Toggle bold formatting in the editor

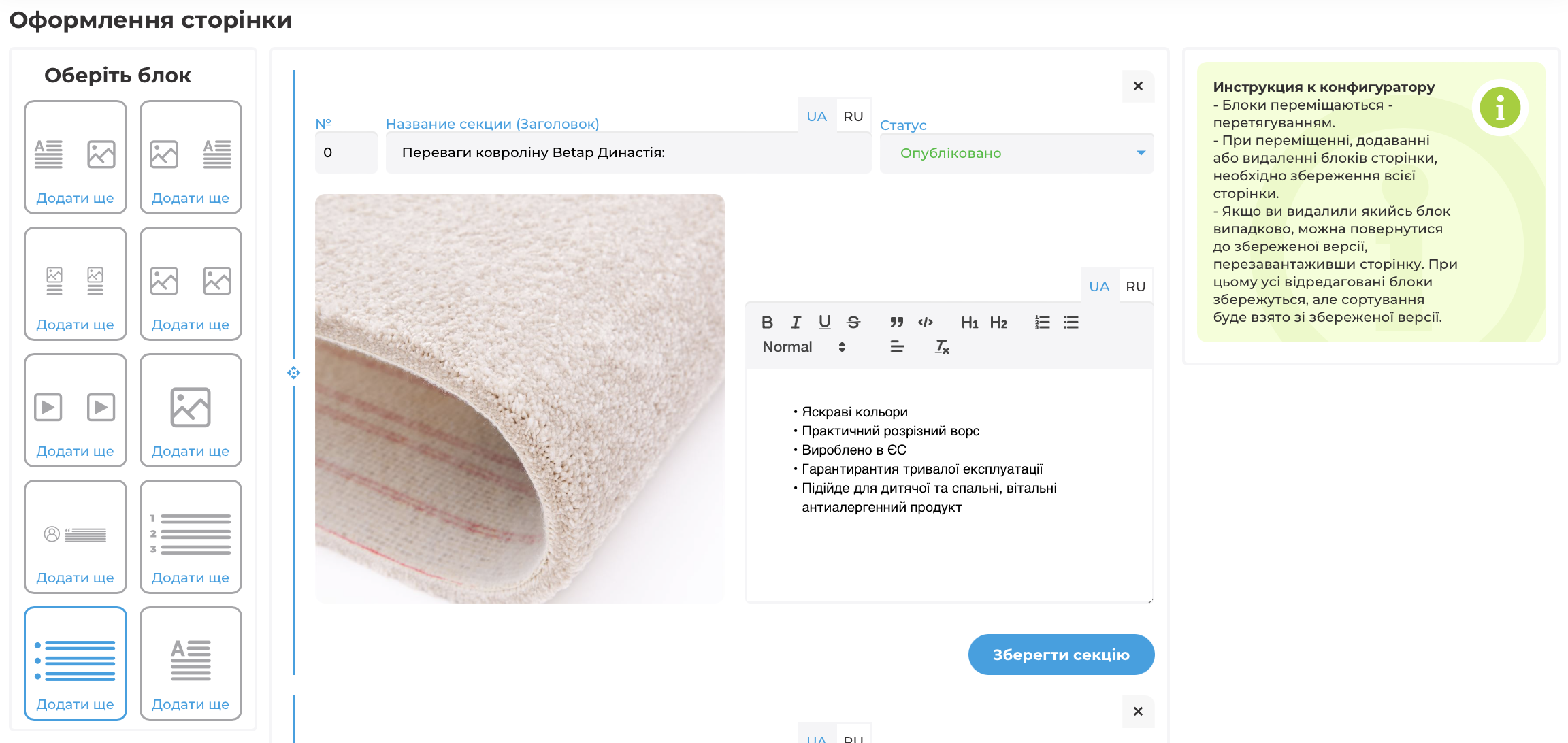click(x=767, y=322)
